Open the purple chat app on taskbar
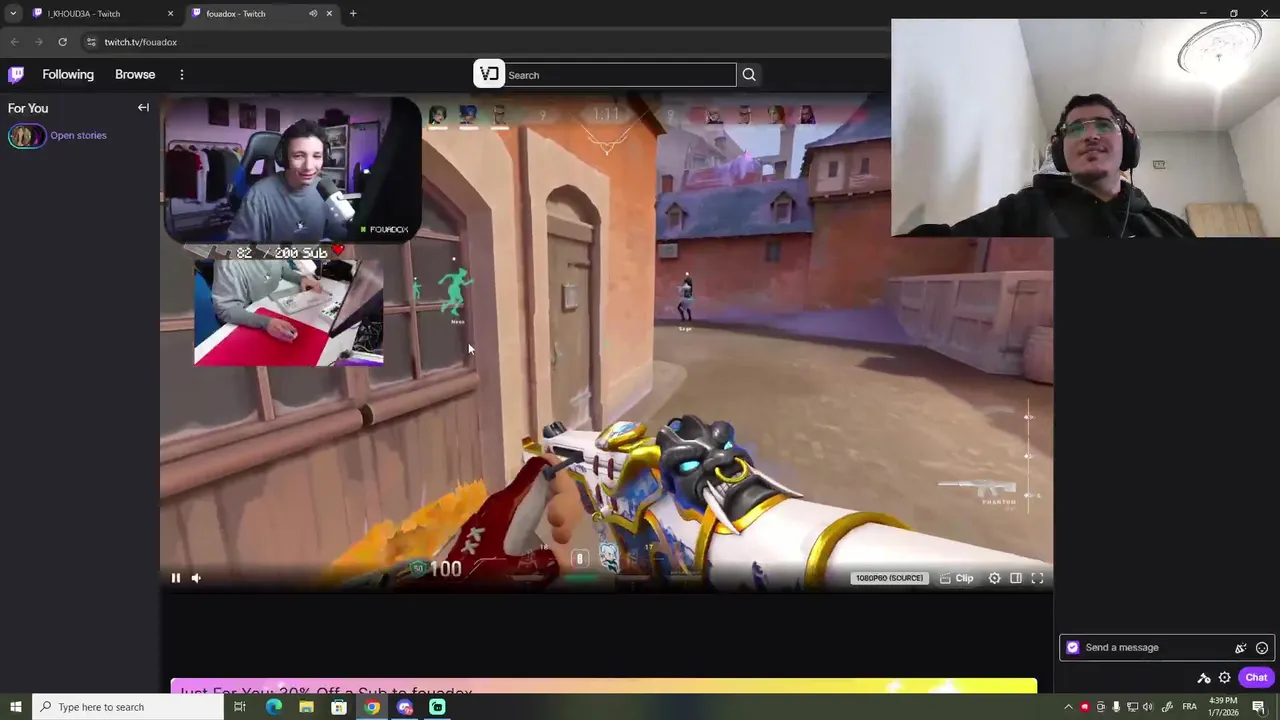 click(404, 707)
